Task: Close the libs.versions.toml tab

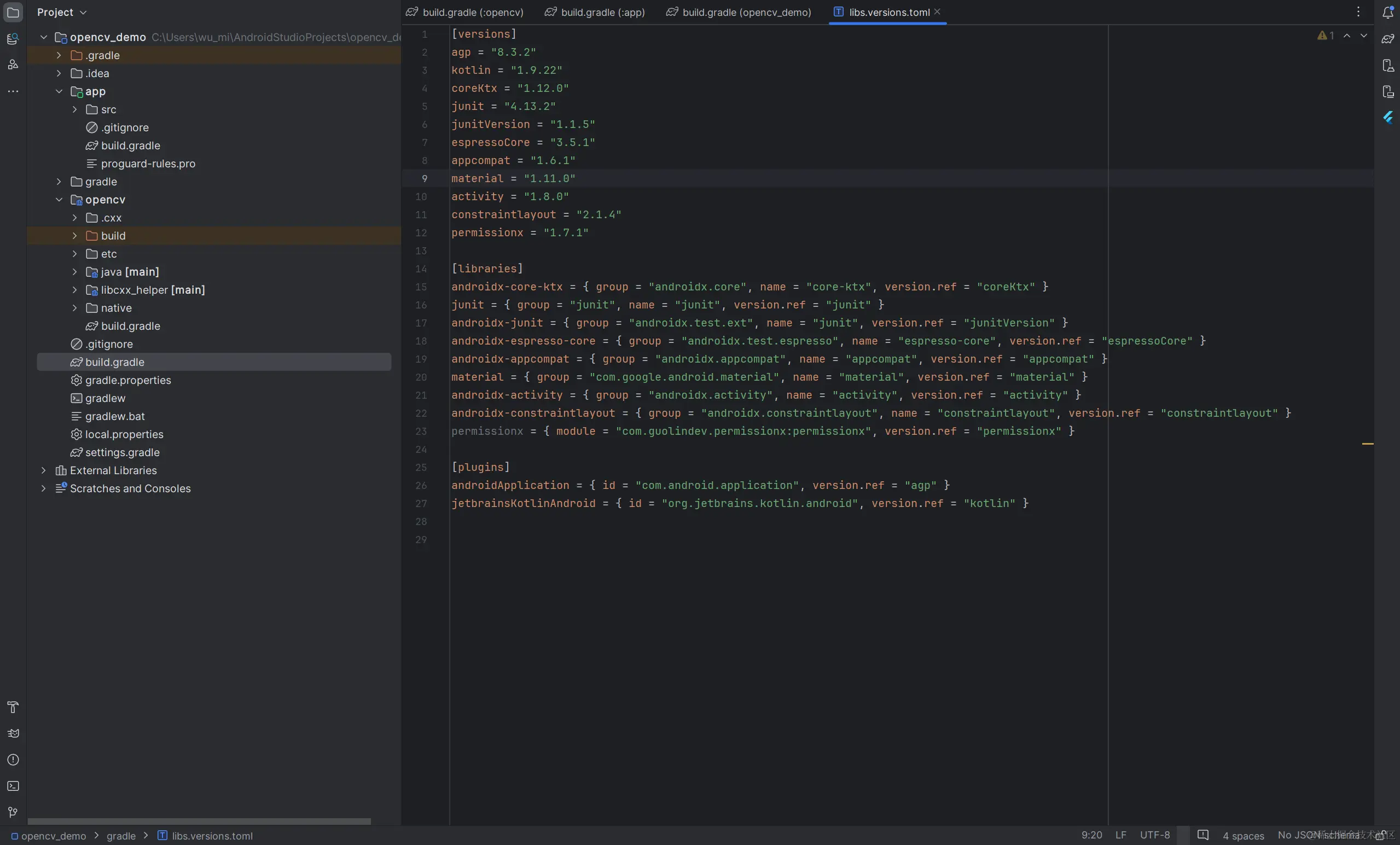Action: coord(937,12)
